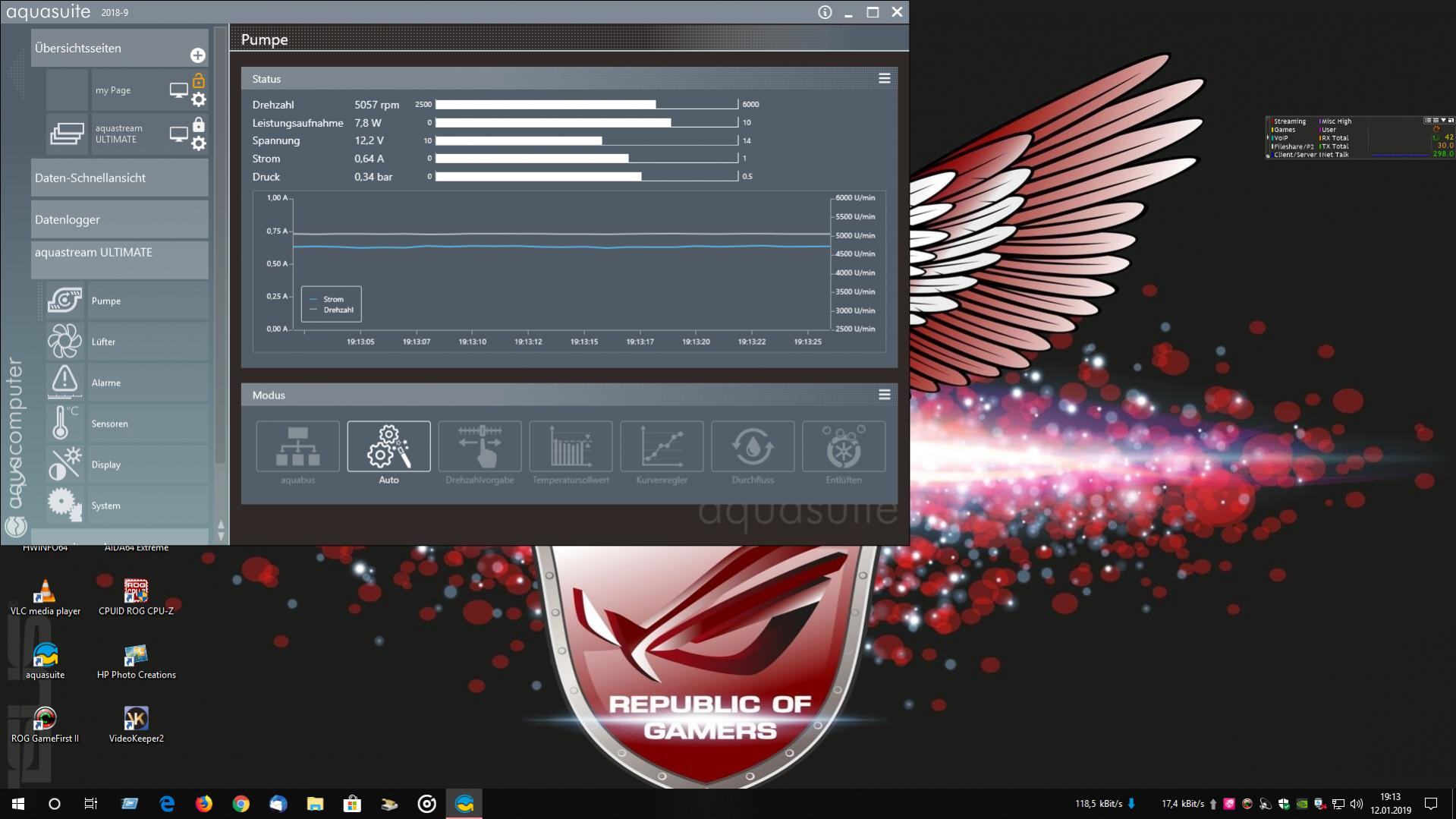
Task: Open CPUID ROG CPU-Z desktop shortcut
Action: [x=137, y=597]
